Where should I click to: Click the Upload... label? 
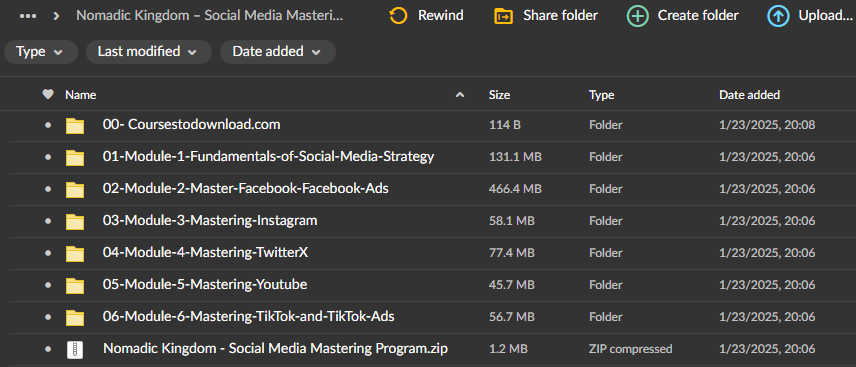(x=825, y=15)
